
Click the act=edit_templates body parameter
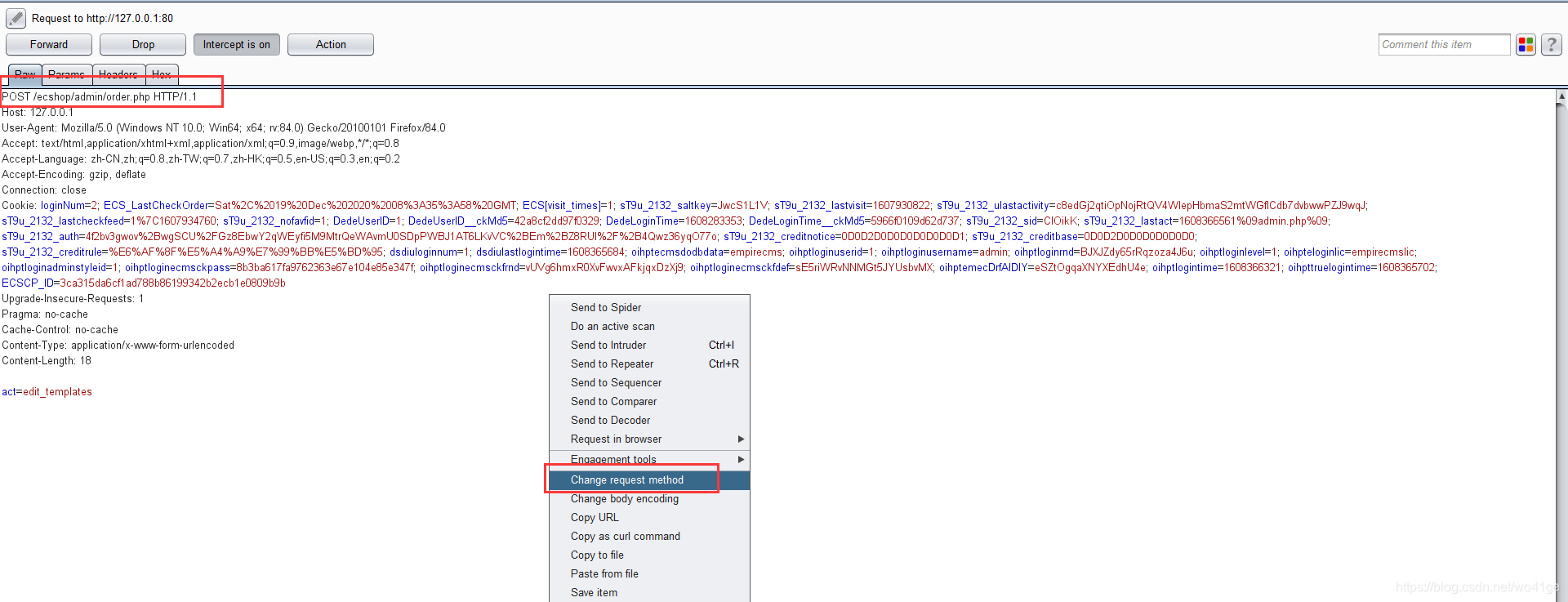pyautogui.click(x=47, y=391)
